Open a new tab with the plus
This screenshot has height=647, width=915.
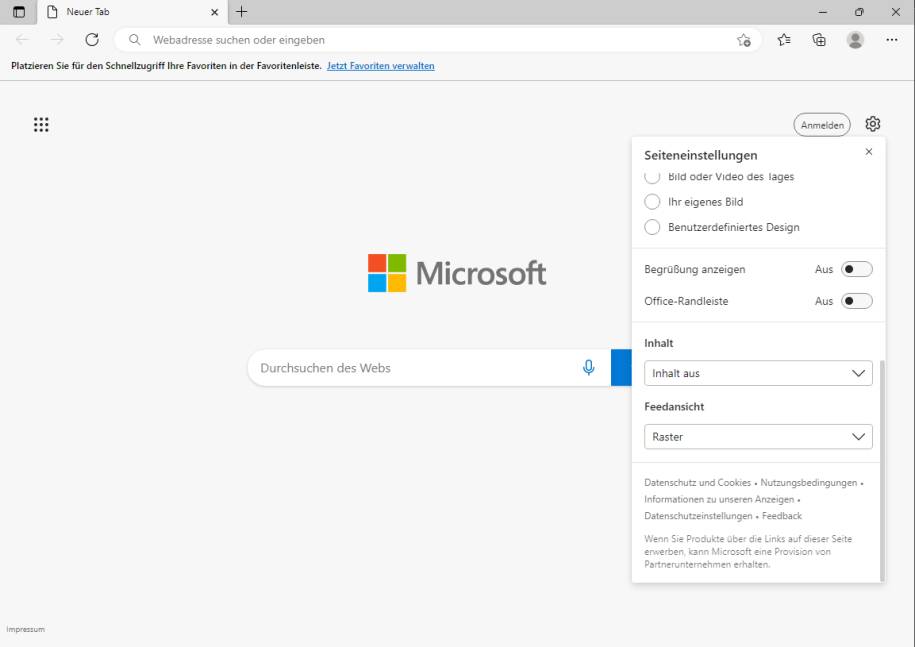pos(242,13)
